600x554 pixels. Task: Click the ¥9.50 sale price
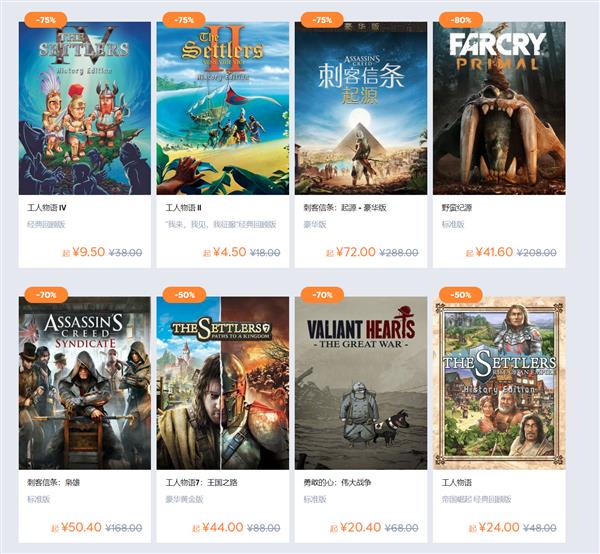[x=88, y=252]
